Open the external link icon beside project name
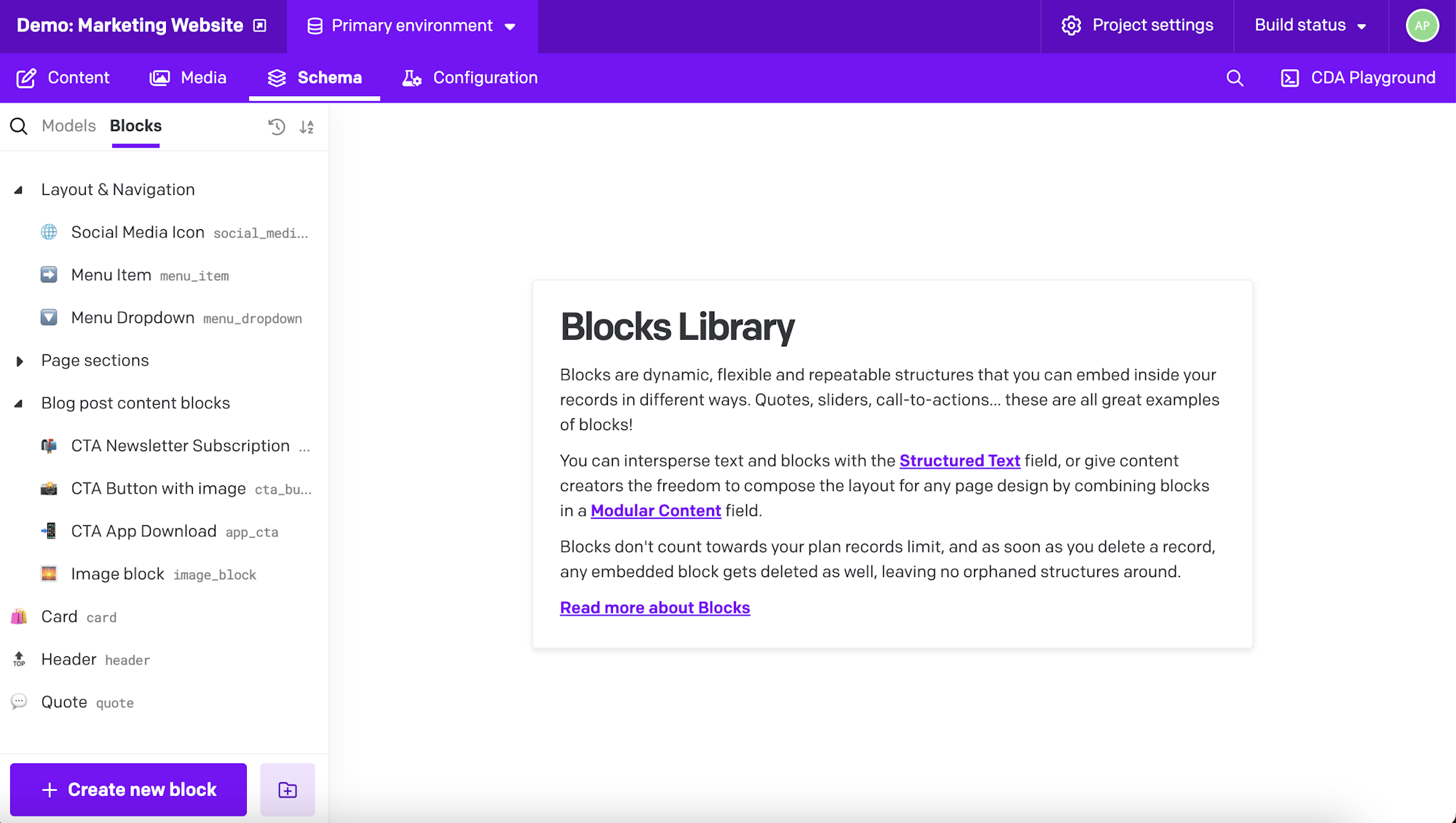1456x823 pixels. pos(260,25)
